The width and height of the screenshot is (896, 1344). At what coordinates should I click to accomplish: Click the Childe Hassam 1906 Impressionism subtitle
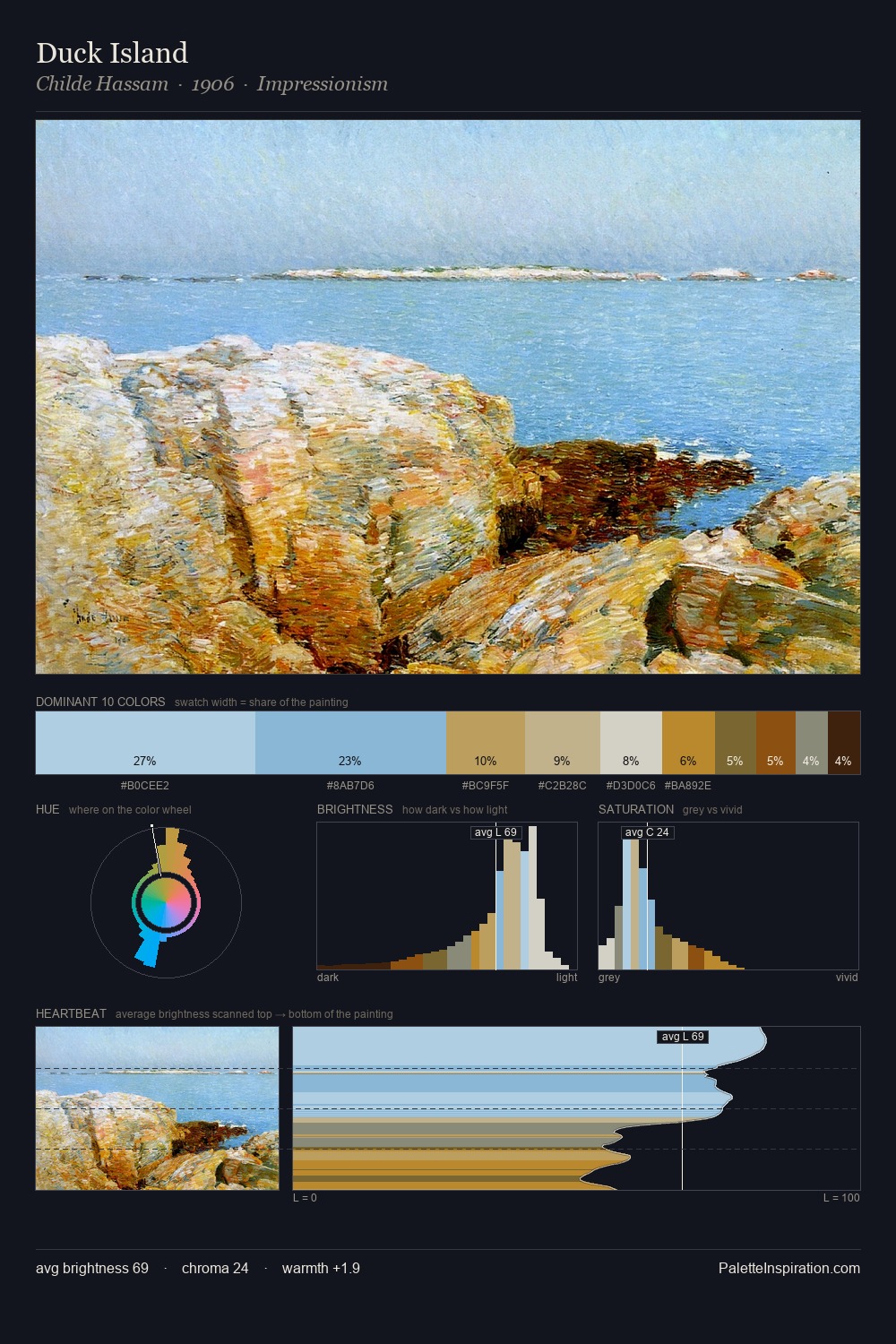pos(211,84)
